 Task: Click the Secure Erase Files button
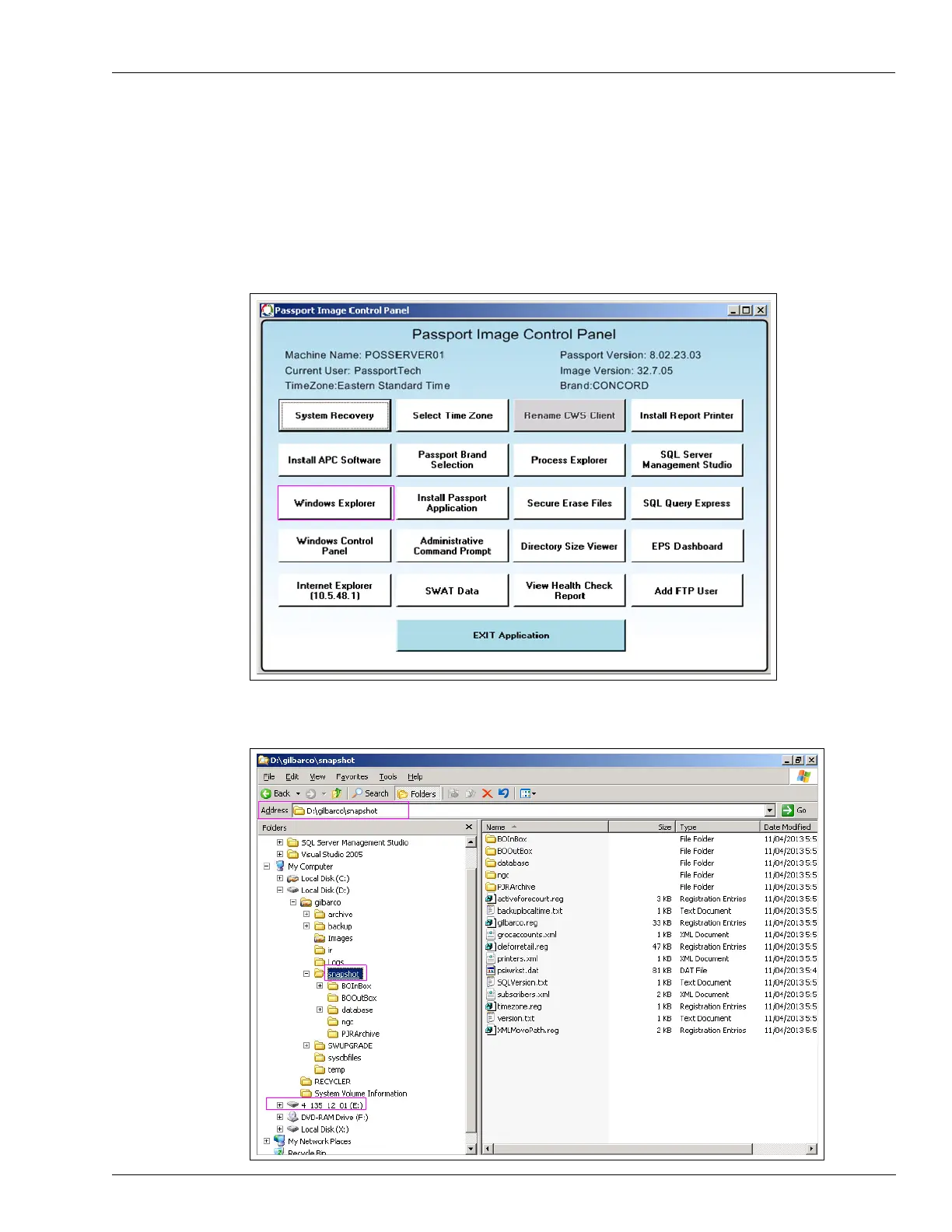(569, 503)
